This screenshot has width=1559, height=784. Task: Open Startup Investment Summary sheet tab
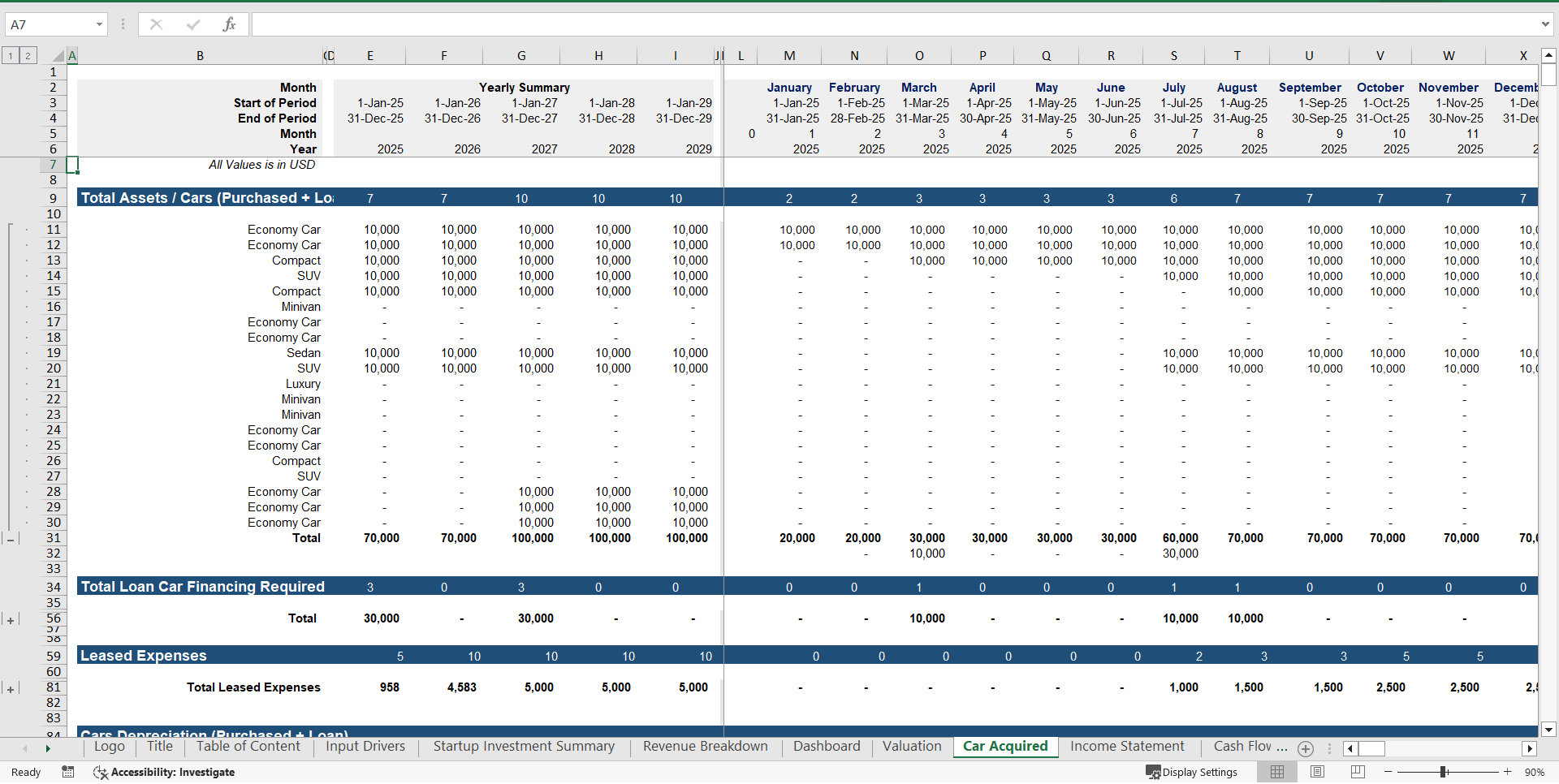click(524, 746)
